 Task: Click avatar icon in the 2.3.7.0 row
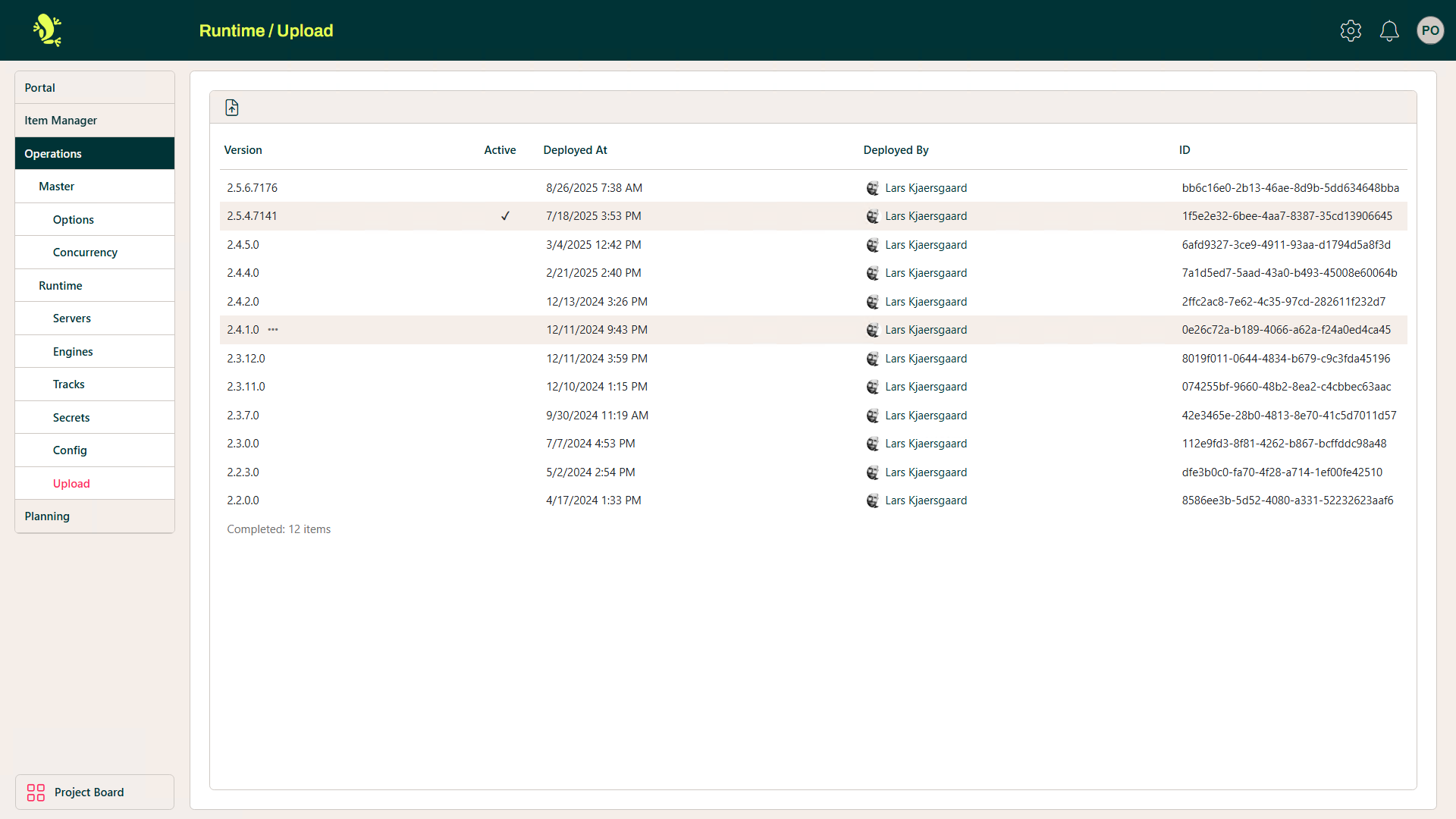873,416
